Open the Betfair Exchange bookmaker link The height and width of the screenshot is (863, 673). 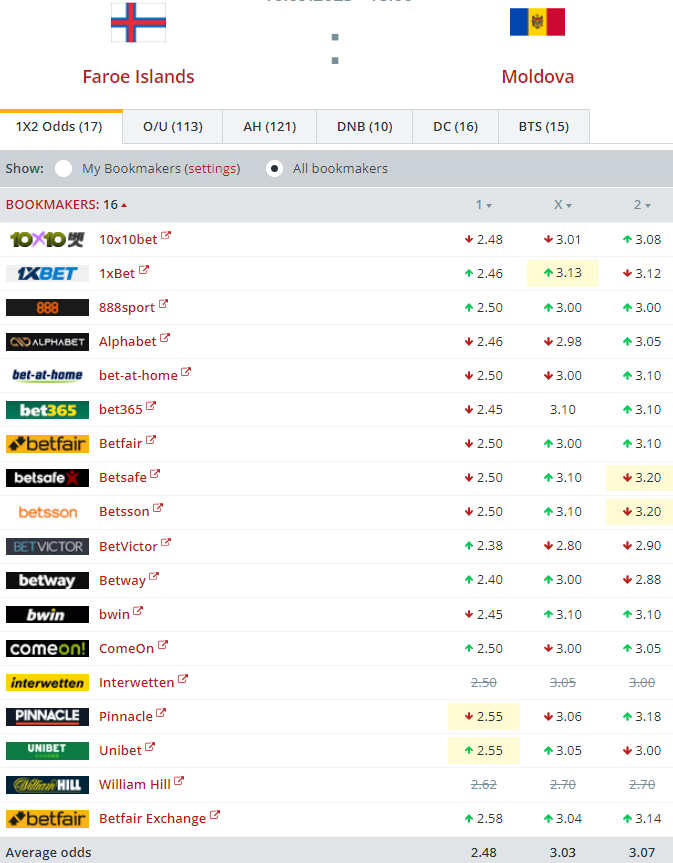152,819
